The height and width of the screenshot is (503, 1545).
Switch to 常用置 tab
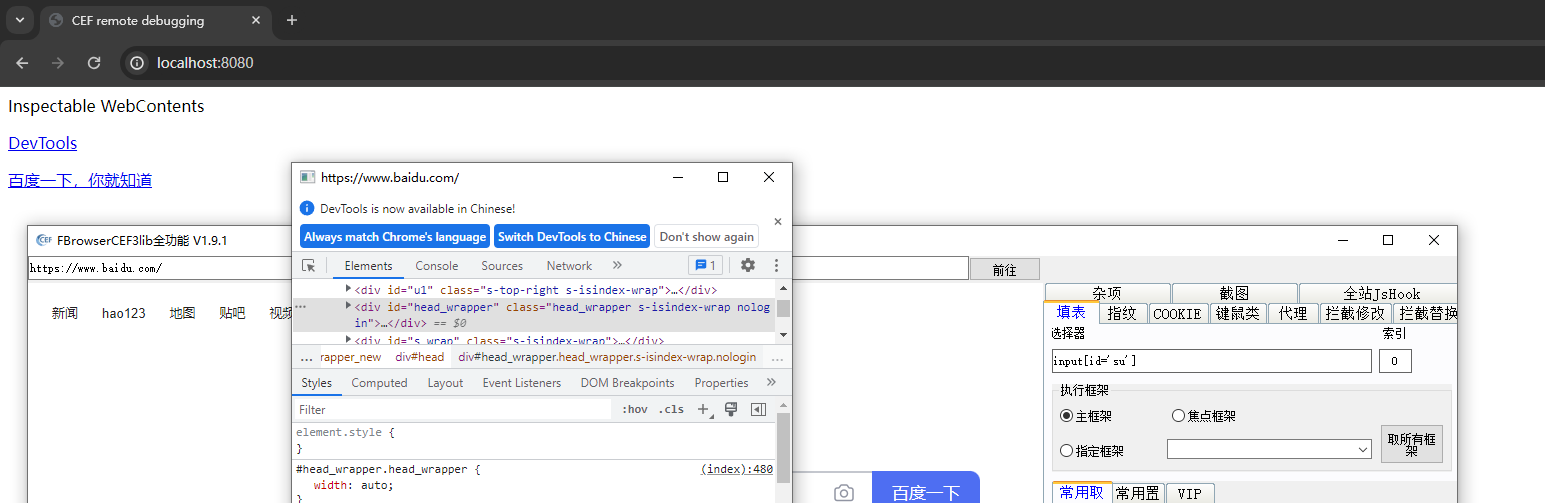click(1138, 493)
